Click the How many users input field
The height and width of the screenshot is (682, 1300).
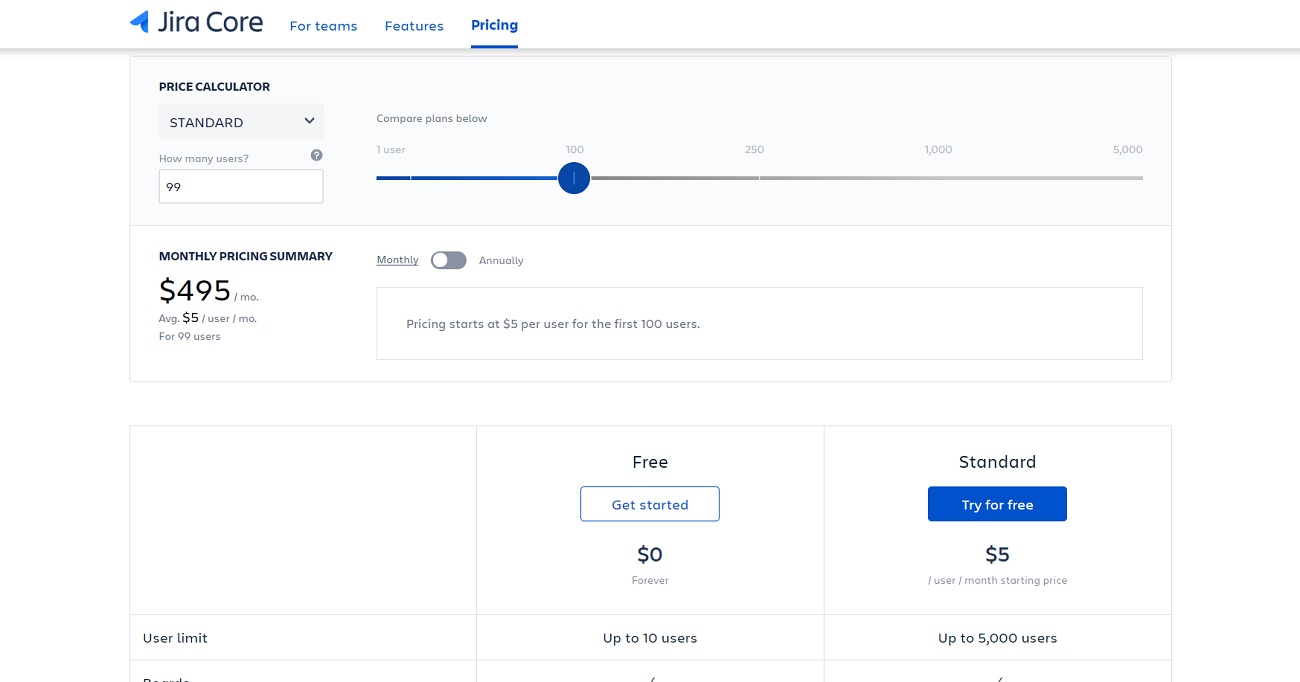click(241, 186)
